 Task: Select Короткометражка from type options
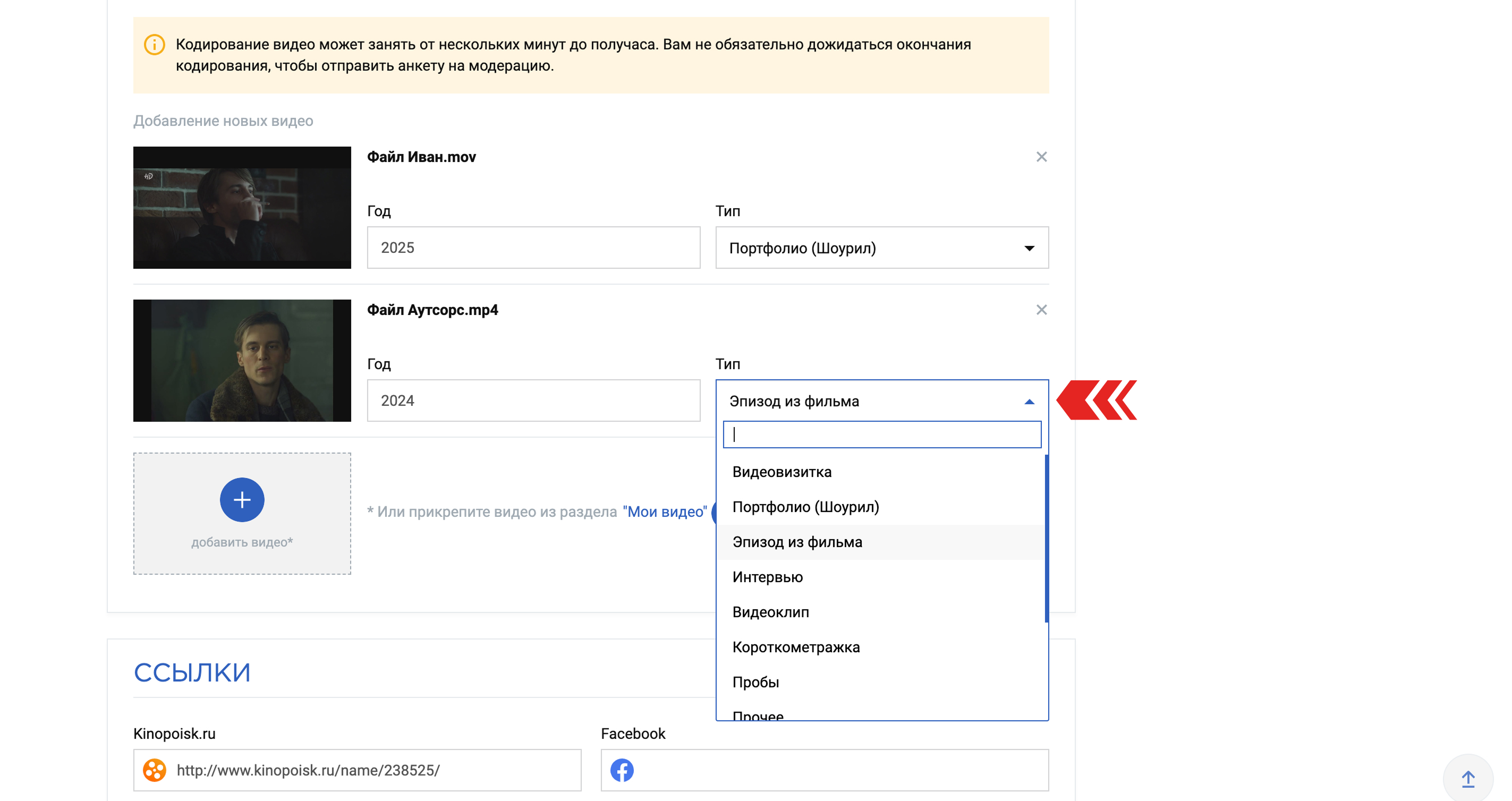tap(795, 647)
